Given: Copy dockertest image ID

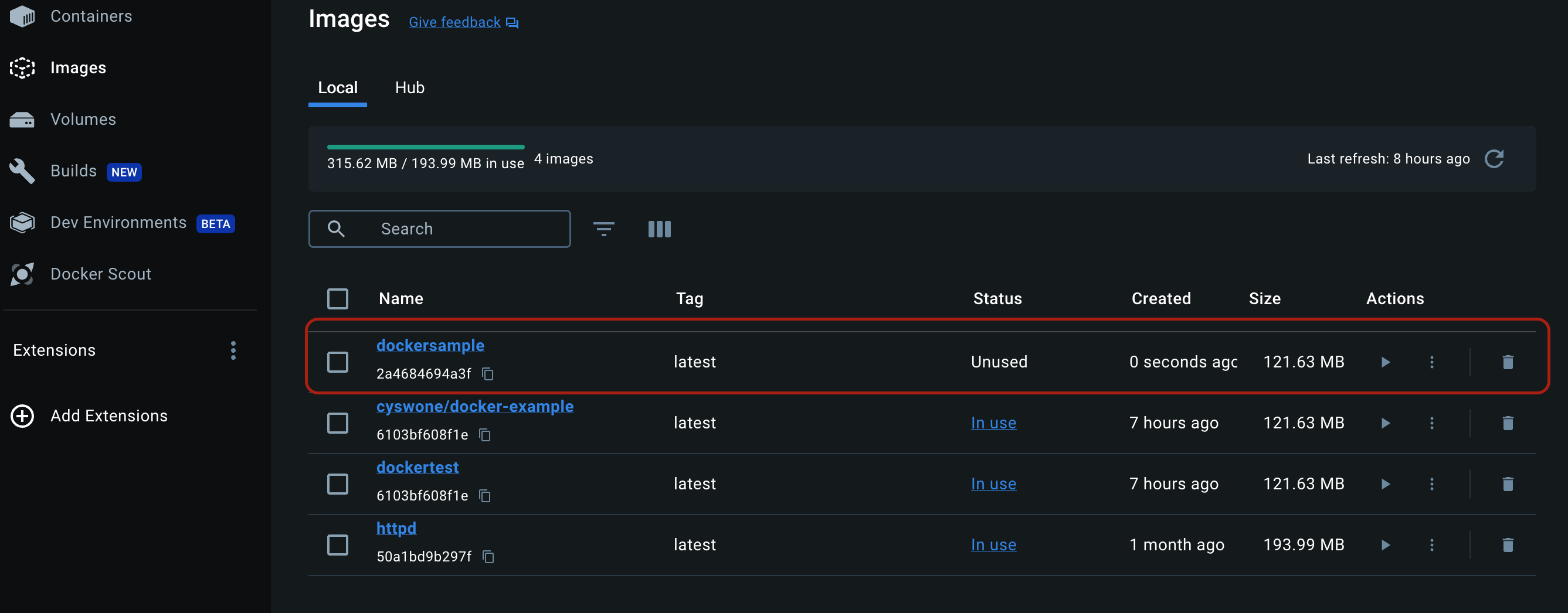Looking at the screenshot, I should 484,496.
